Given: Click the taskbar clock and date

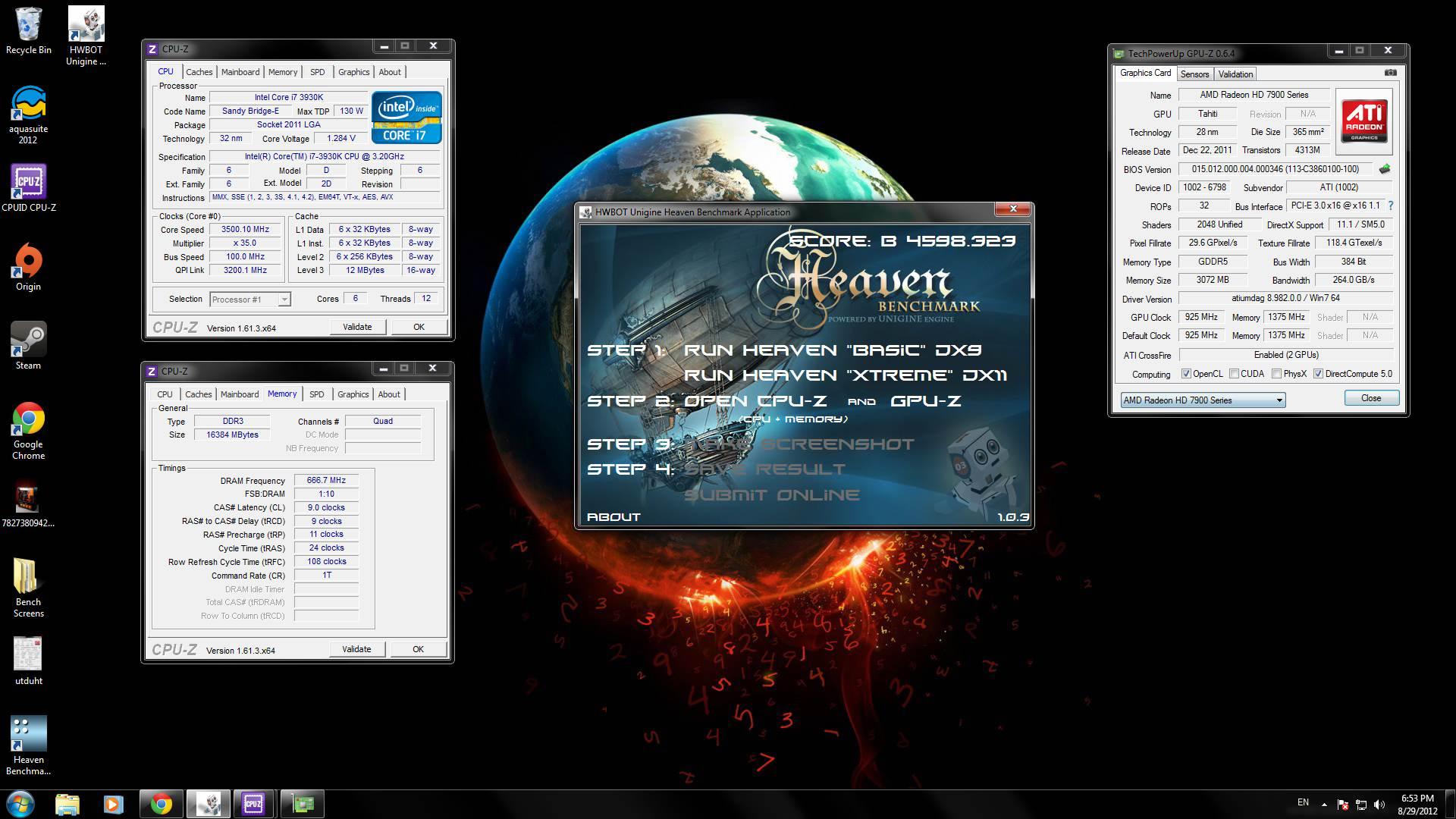Looking at the screenshot, I should (x=1417, y=804).
